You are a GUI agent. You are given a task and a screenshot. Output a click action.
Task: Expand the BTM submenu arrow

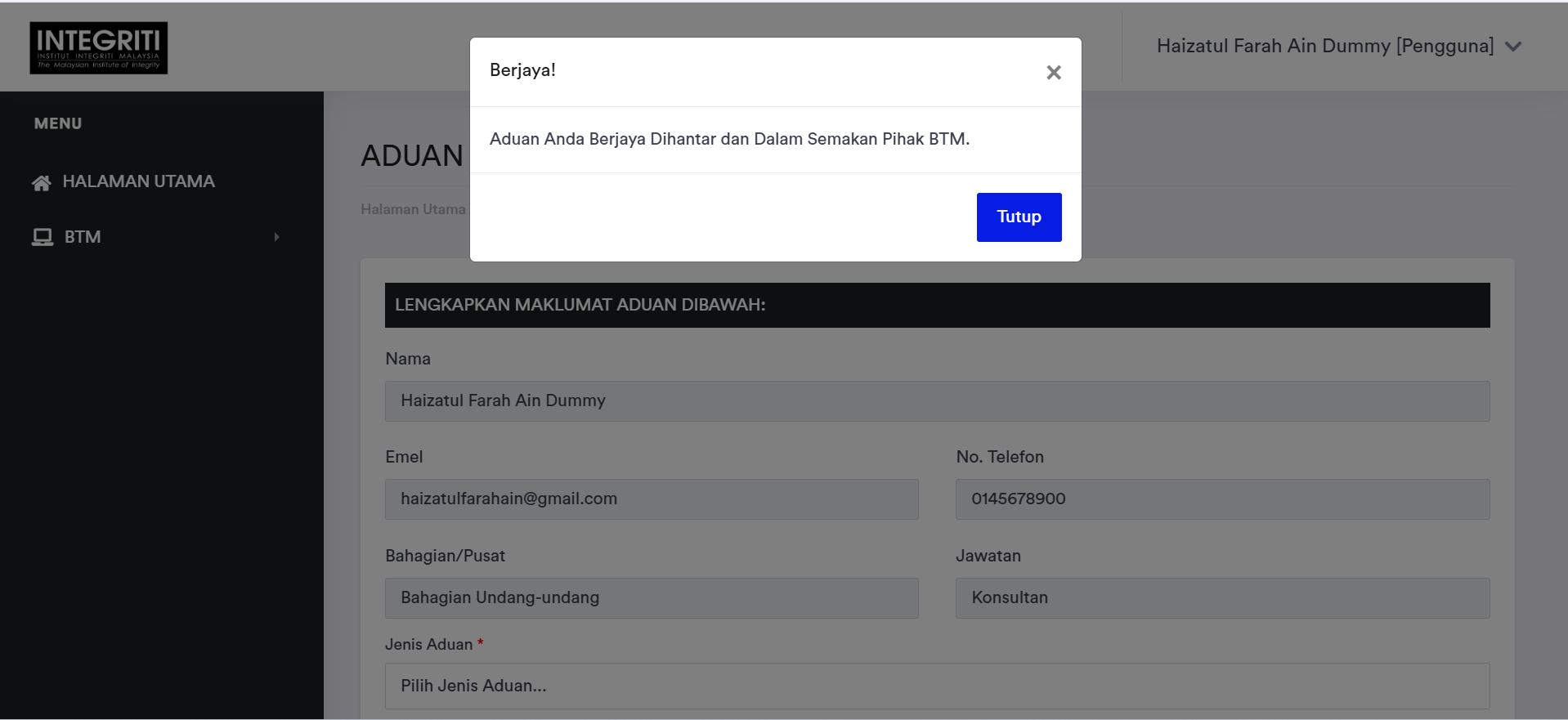(276, 237)
